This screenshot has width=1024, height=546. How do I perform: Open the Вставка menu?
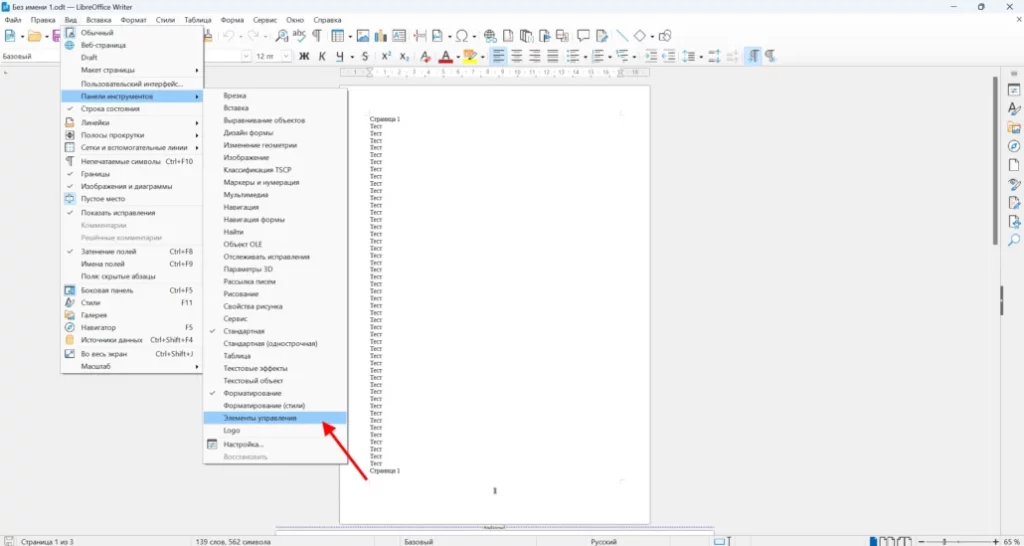pyautogui.click(x=99, y=20)
